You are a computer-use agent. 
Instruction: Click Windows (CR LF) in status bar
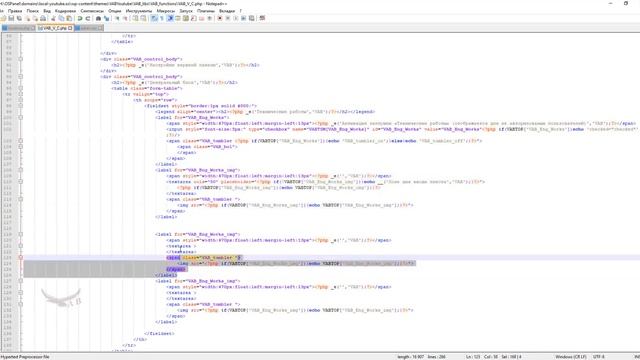coord(571,357)
